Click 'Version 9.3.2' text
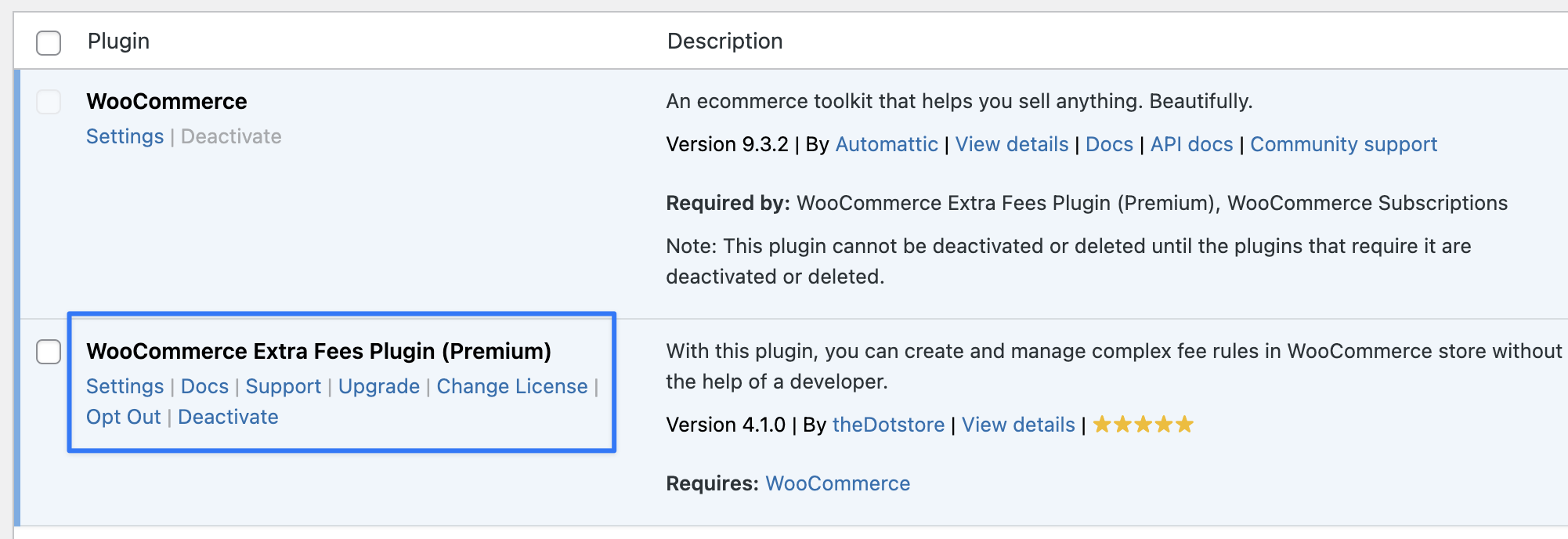Viewport: 1568px width, 539px height. 727,144
